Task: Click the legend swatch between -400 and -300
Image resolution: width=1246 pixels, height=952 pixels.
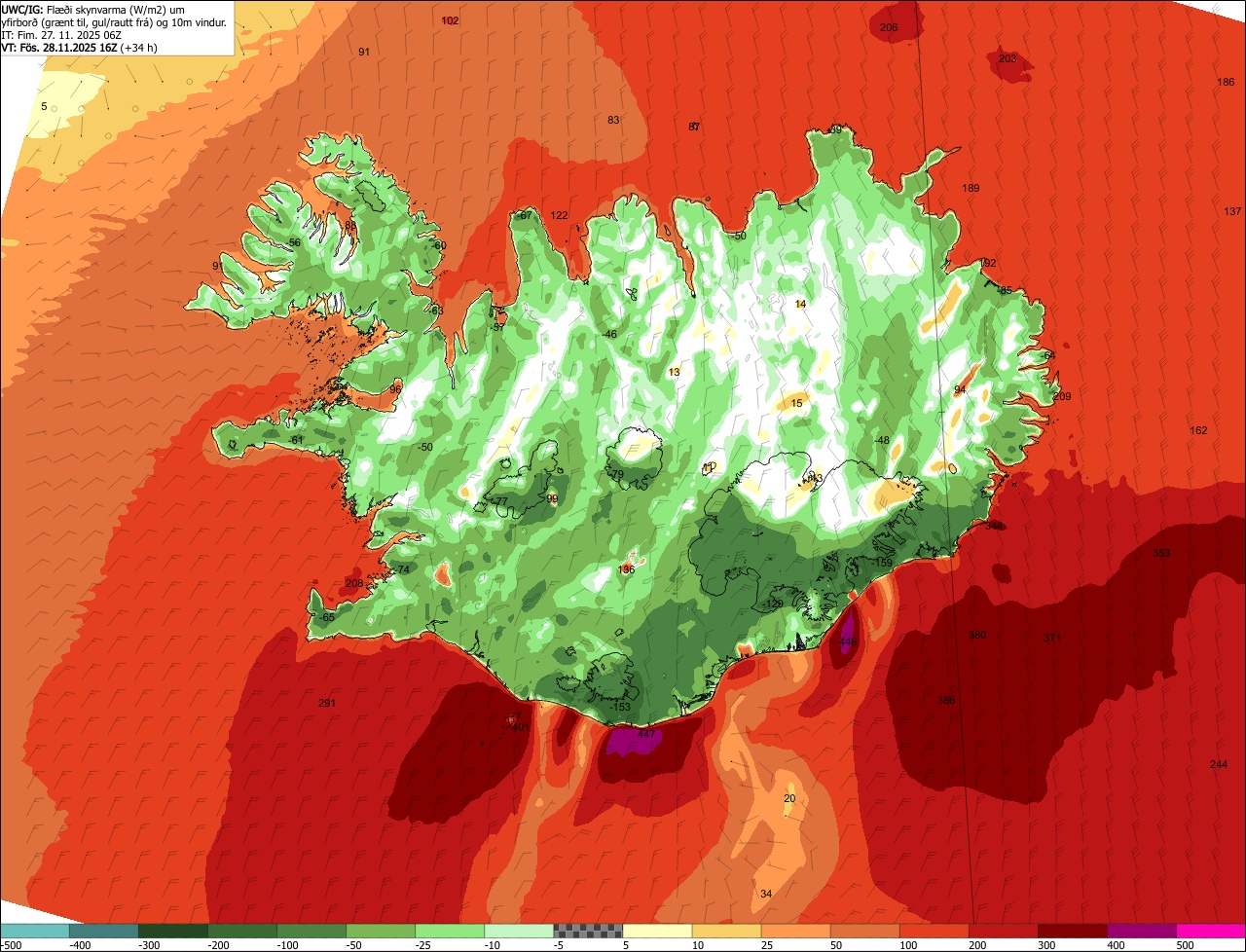Action: (x=104, y=931)
